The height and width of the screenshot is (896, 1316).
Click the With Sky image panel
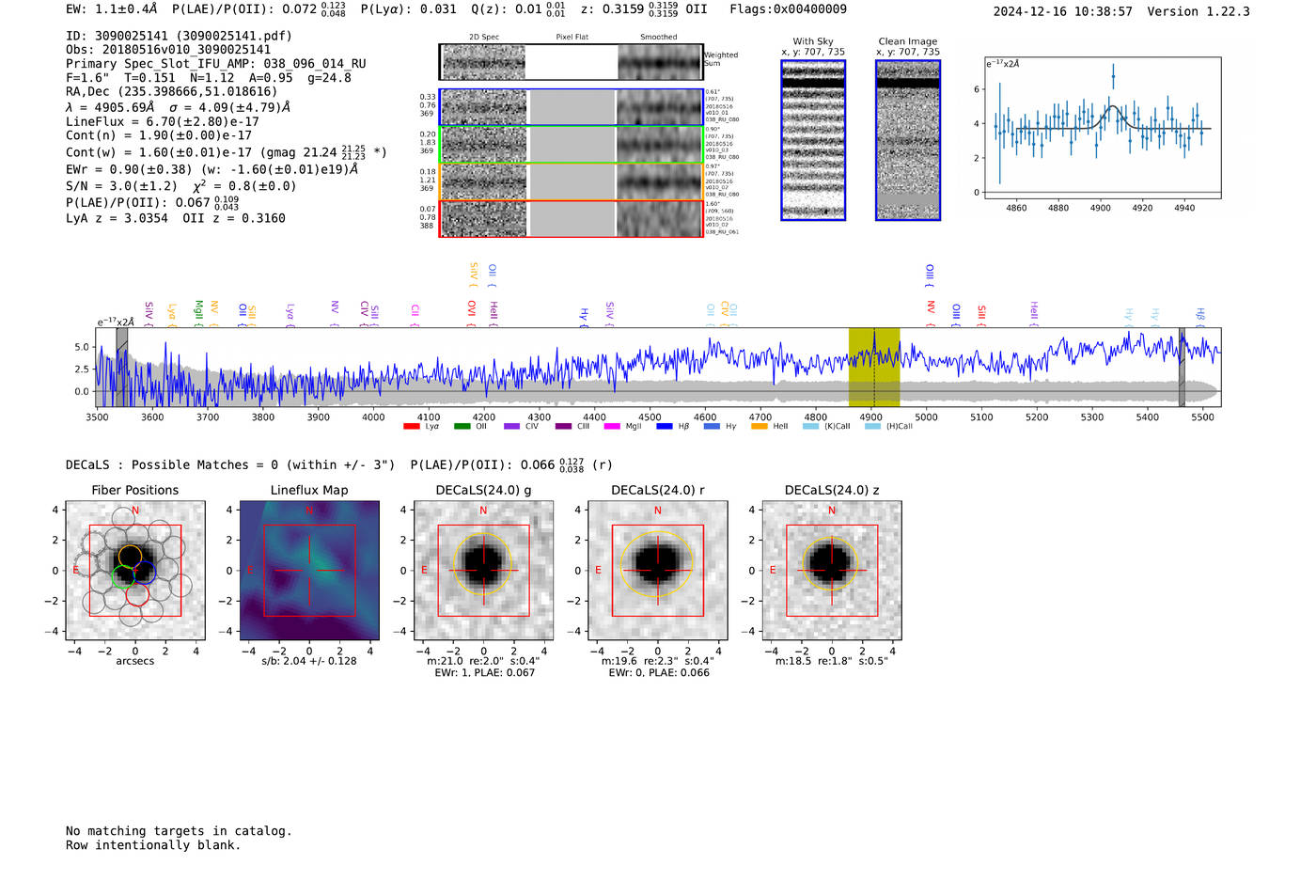click(813, 140)
